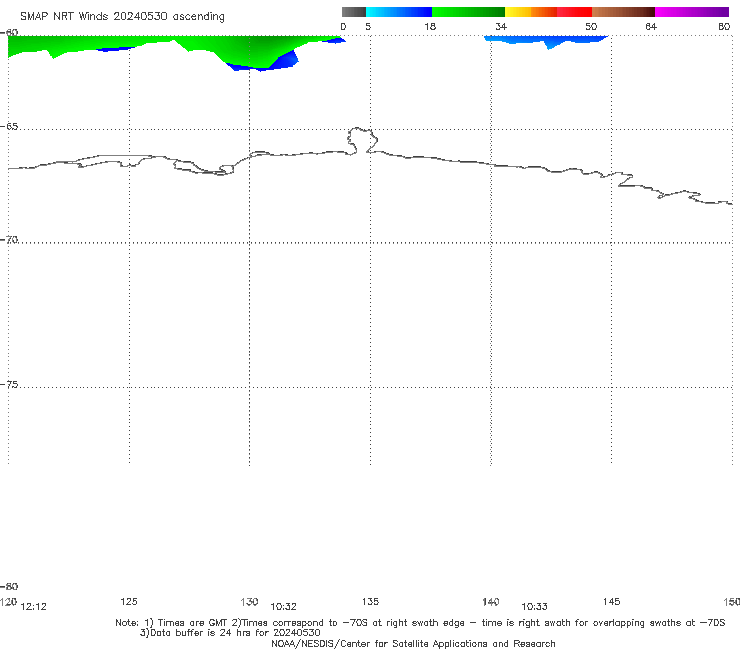Click the longitude label "130"
This screenshot has width=740, height=650.
tap(249, 601)
